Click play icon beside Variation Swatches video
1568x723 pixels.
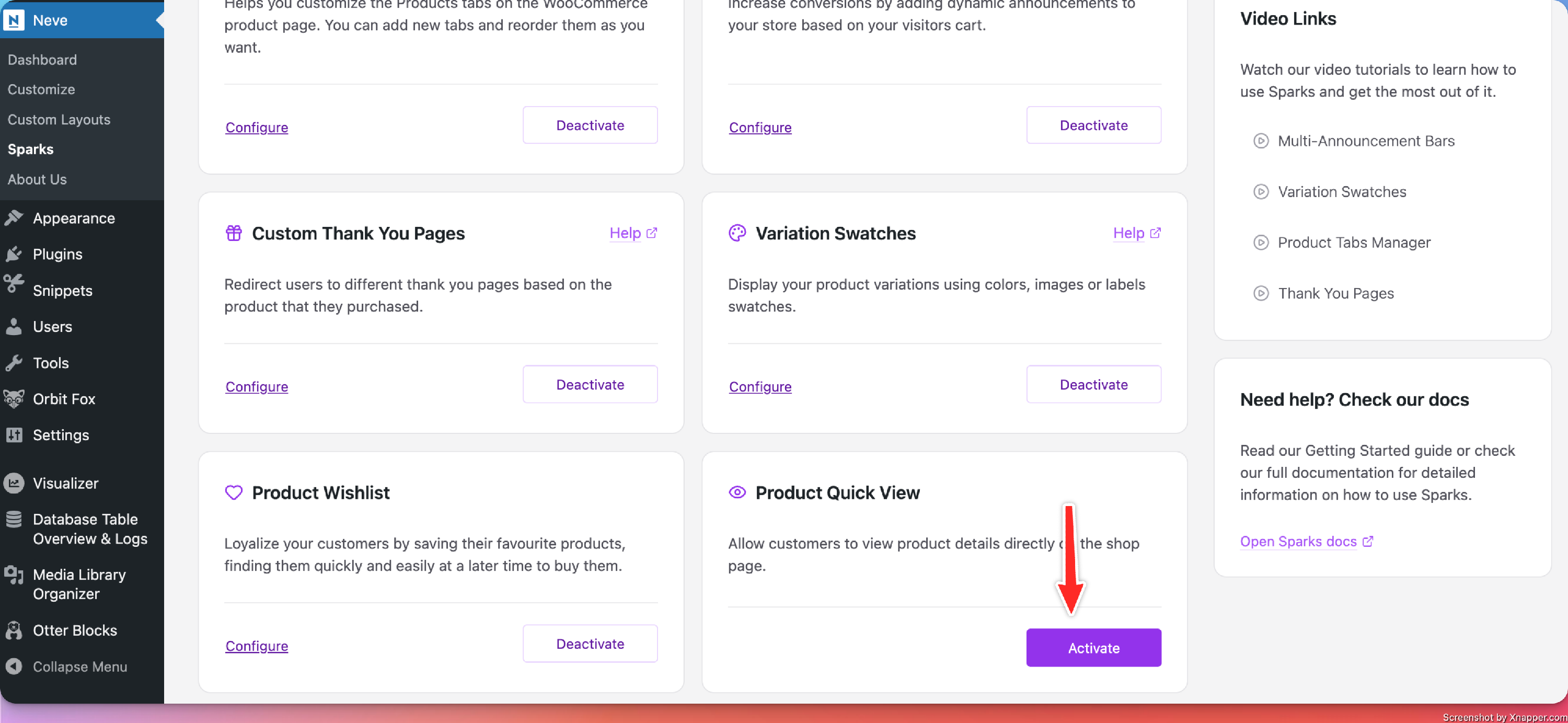click(x=1261, y=192)
